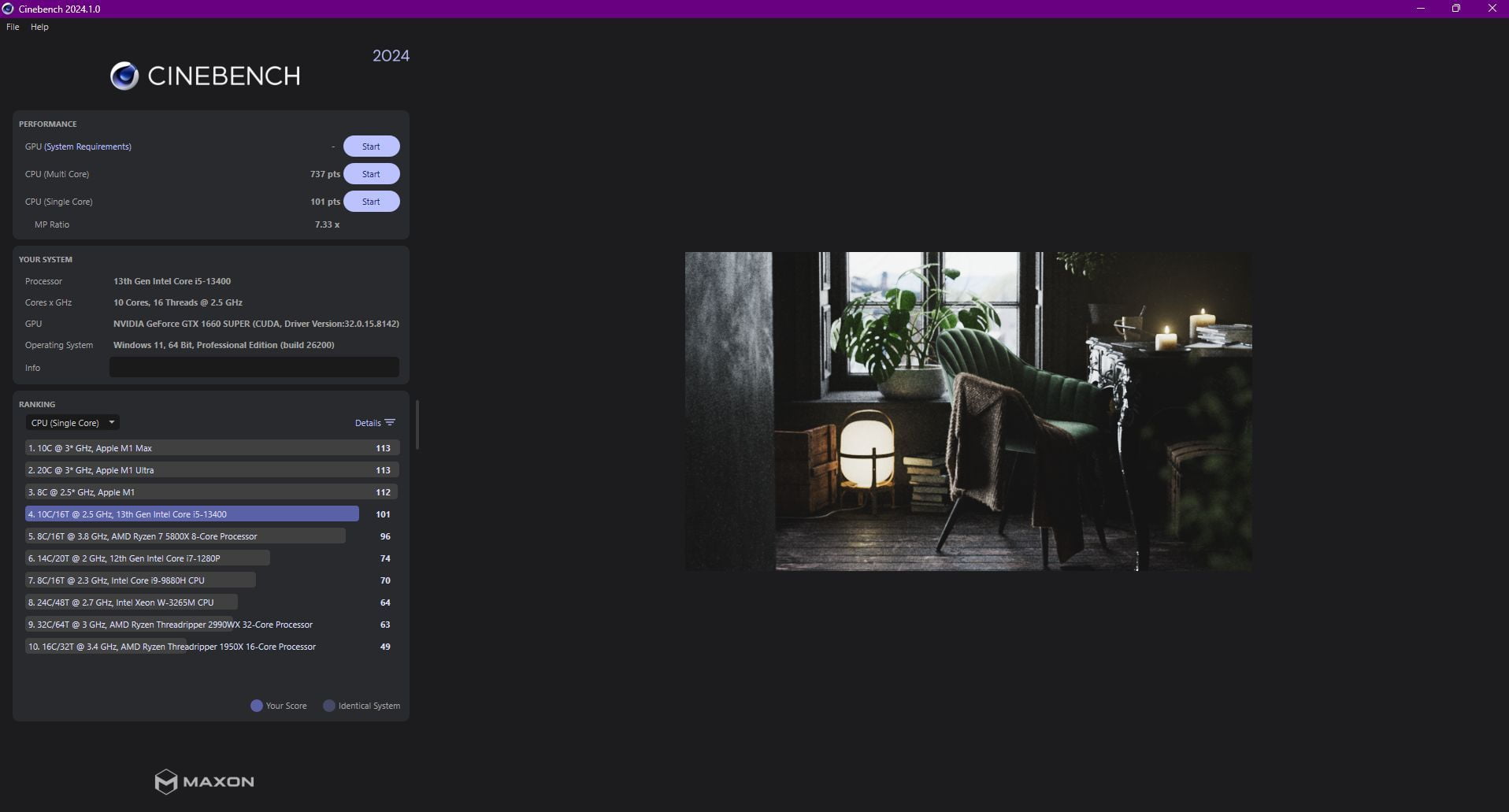Click the rendered room preview image
The image size is (1509, 812).
pyautogui.click(x=968, y=411)
